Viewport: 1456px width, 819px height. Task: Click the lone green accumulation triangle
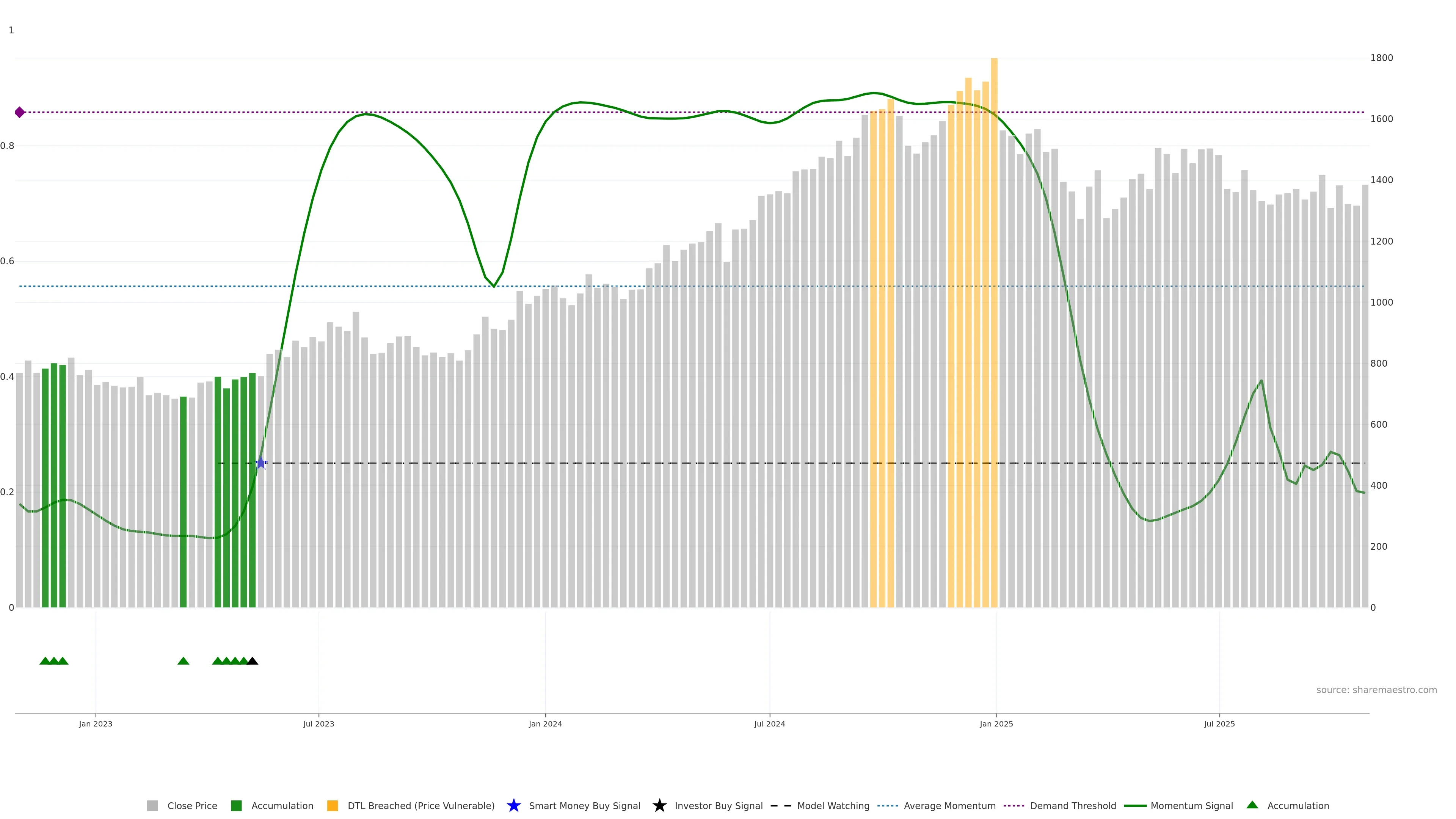pyautogui.click(x=183, y=661)
